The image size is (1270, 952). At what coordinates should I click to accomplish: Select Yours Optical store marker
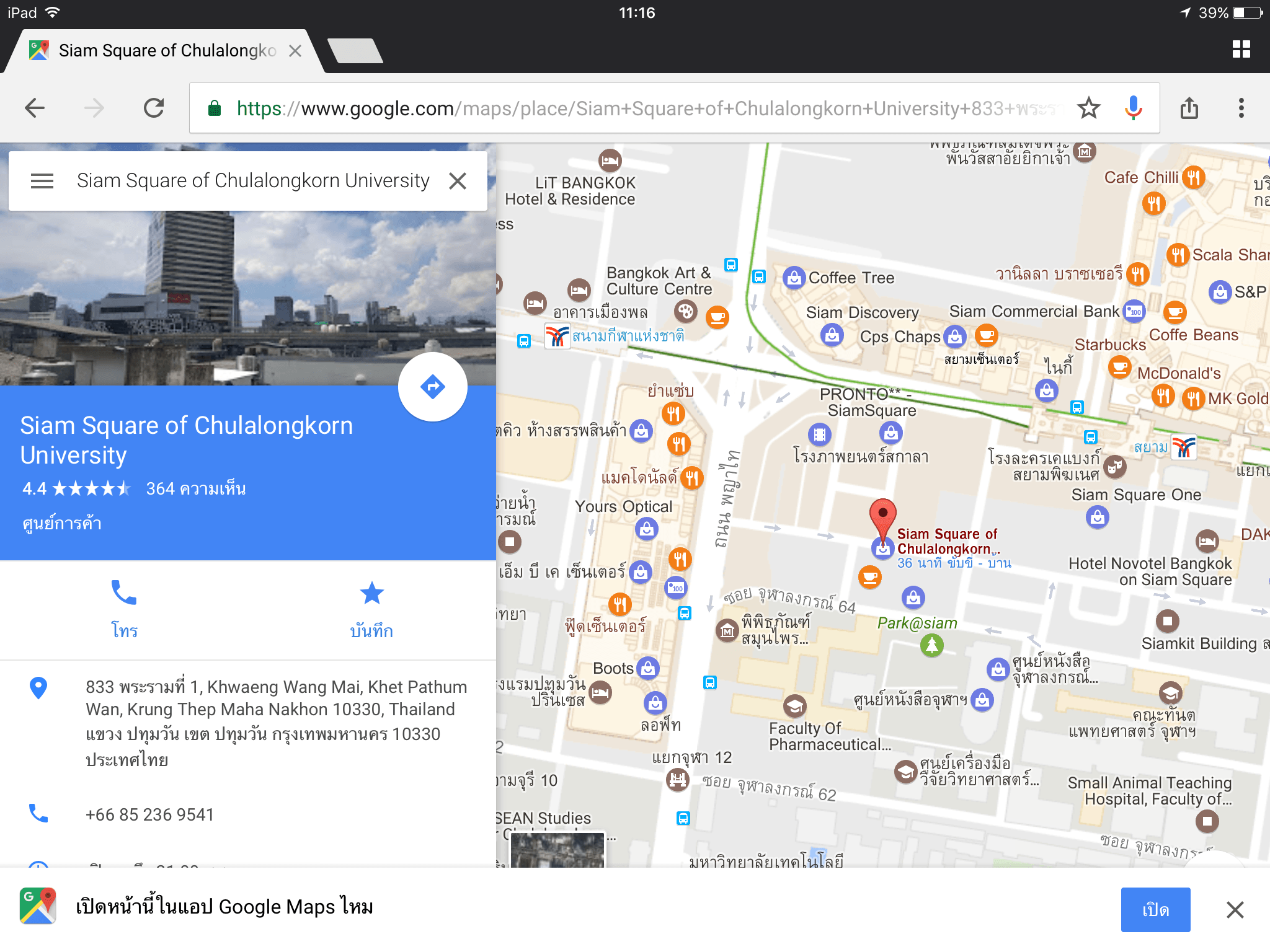pos(647,529)
